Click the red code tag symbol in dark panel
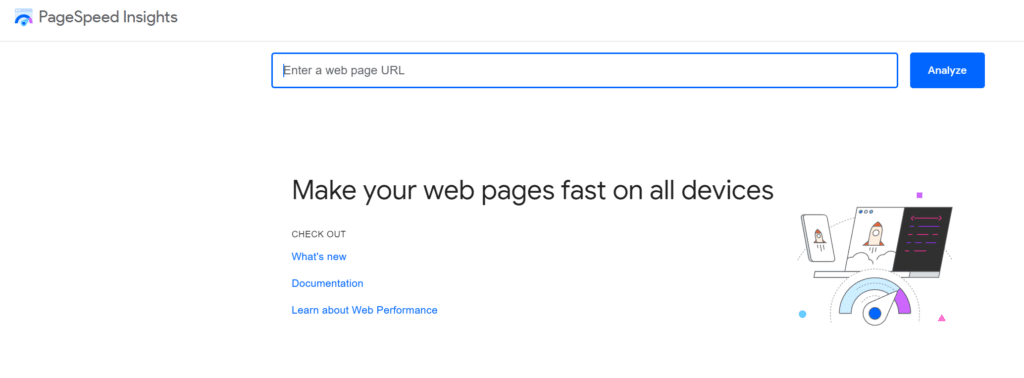Image resolution: width=1024 pixels, height=378 pixels. [x=926, y=218]
